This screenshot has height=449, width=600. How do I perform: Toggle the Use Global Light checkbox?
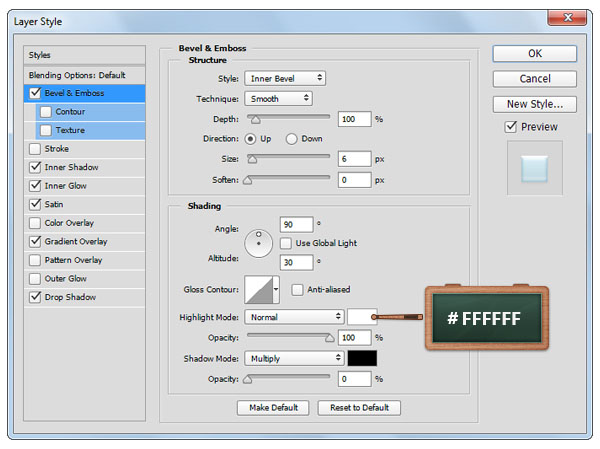286,243
